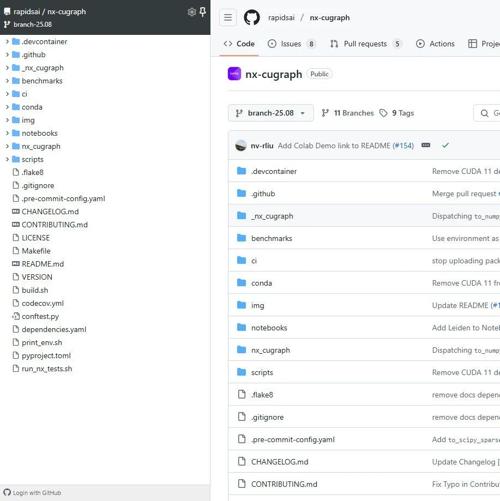500x501 pixels.
Task: Go to GitHub home via Octocat logo
Action: [252, 17]
